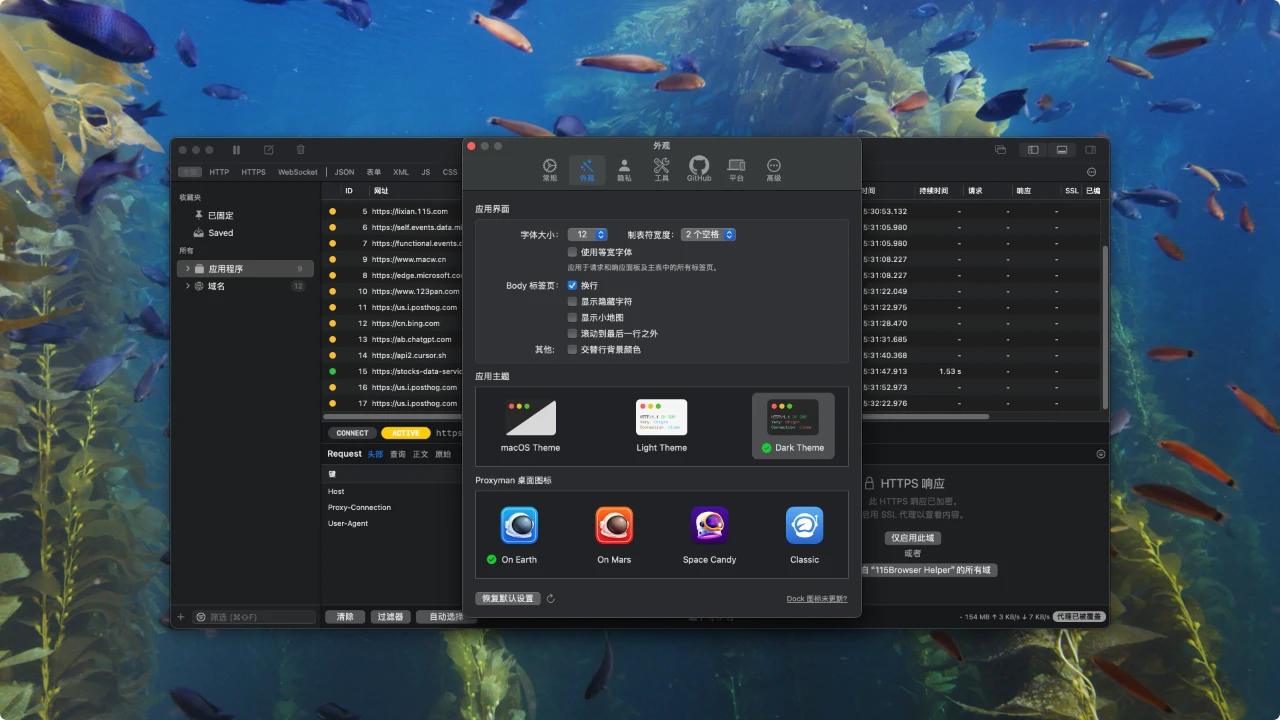Uncheck the 换行 word wrap checkbox
This screenshot has height=720, width=1280.
pyautogui.click(x=572, y=285)
